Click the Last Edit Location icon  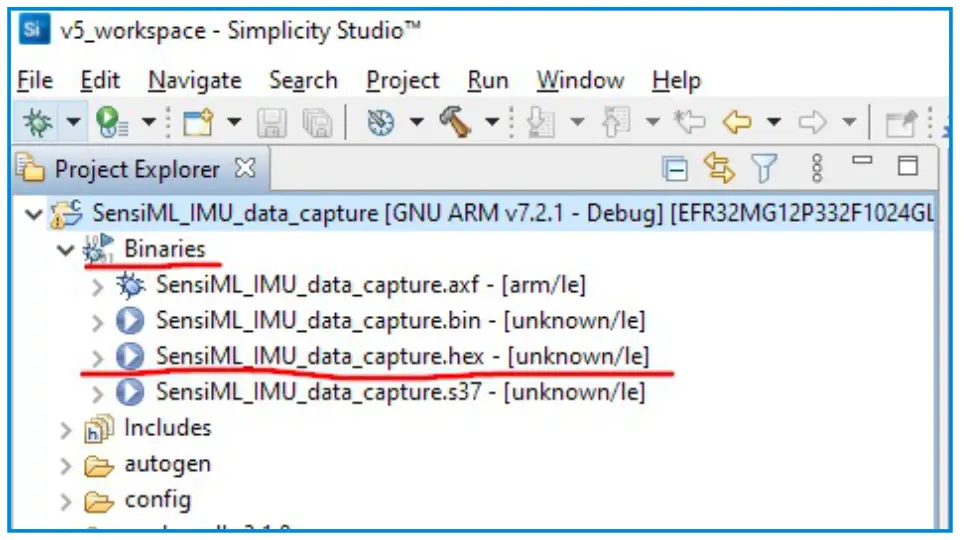(689, 121)
